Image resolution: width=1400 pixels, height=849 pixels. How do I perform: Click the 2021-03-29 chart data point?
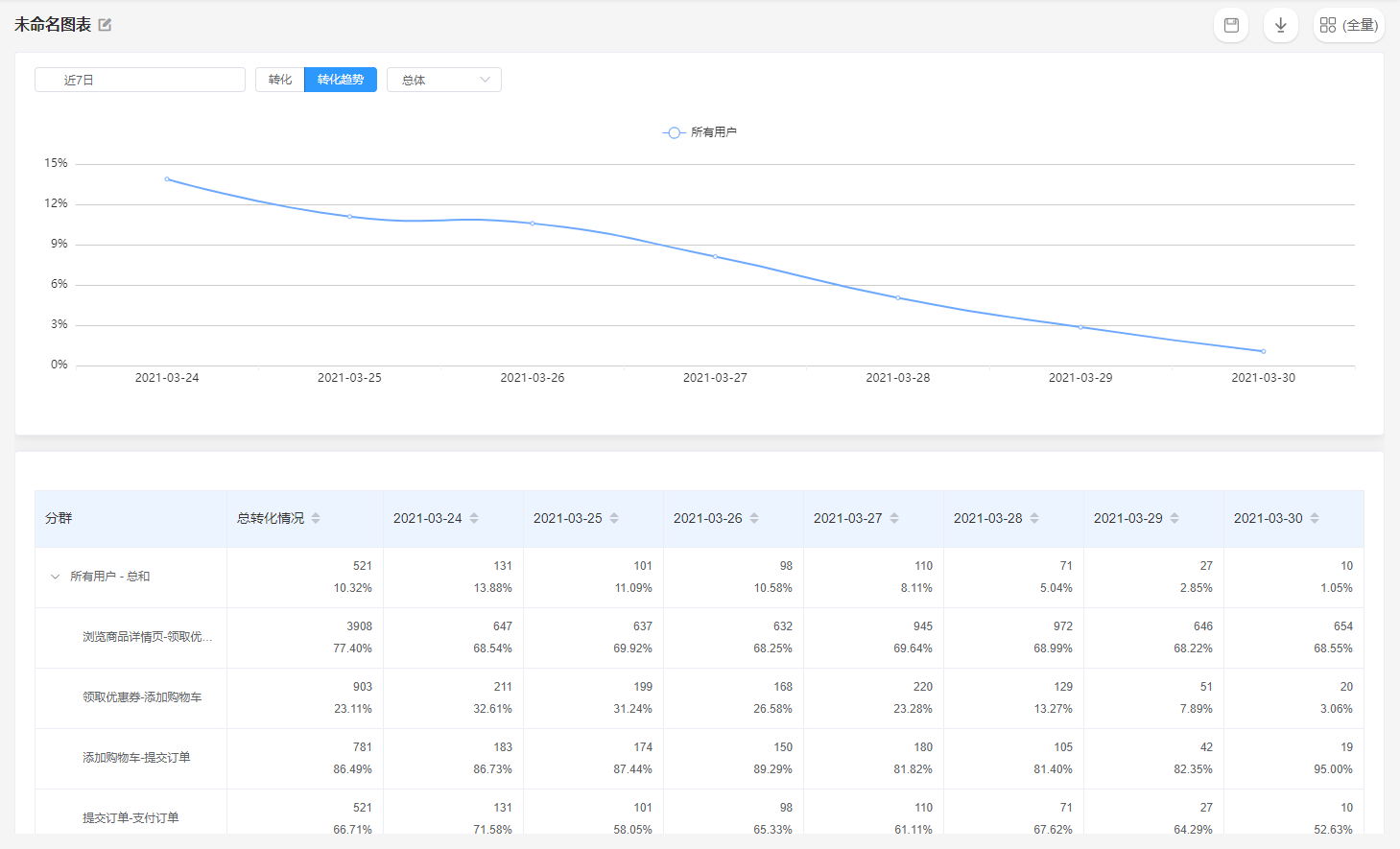1080,327
